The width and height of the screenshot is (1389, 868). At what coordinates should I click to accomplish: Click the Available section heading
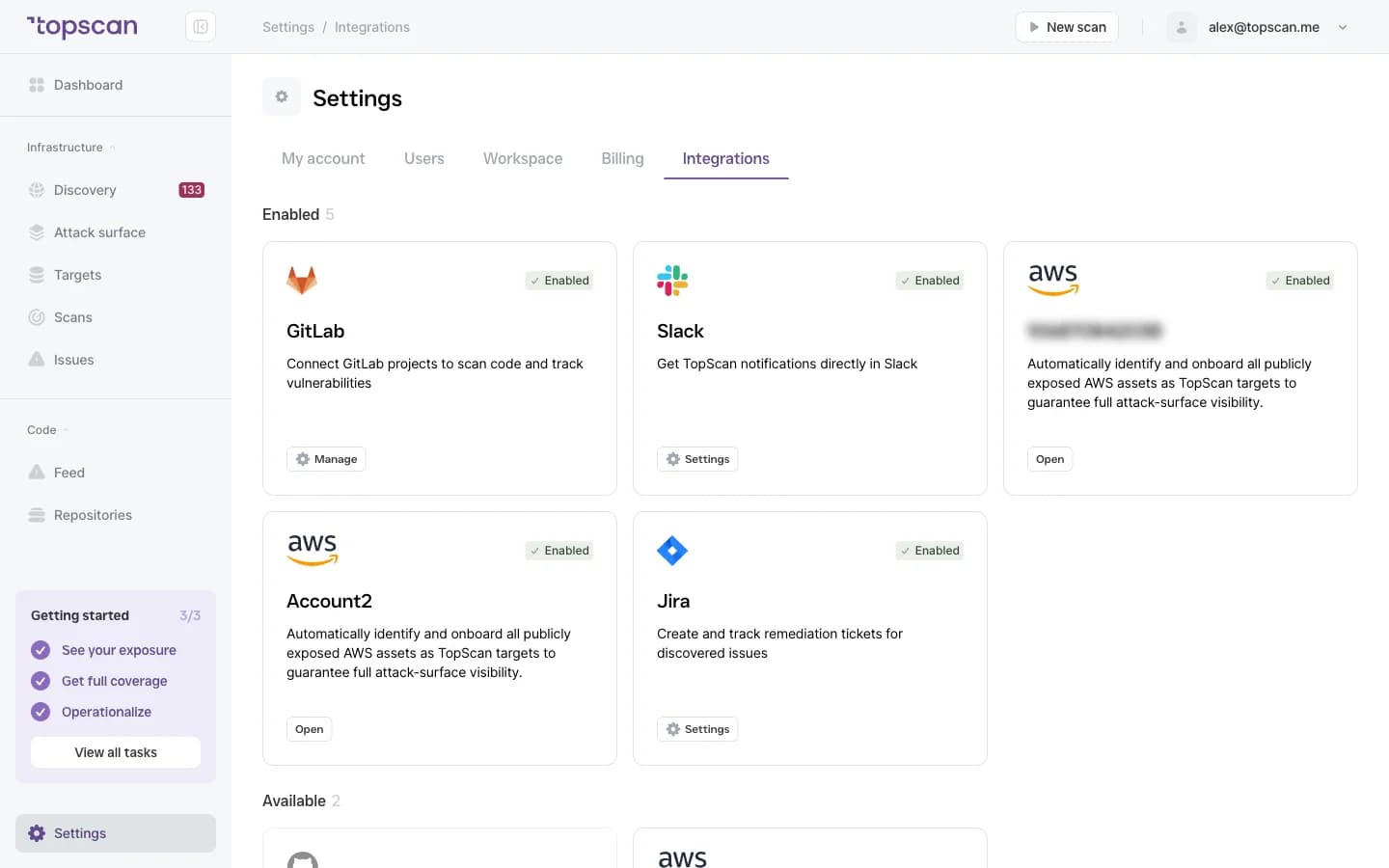click(x=294, y=800)
